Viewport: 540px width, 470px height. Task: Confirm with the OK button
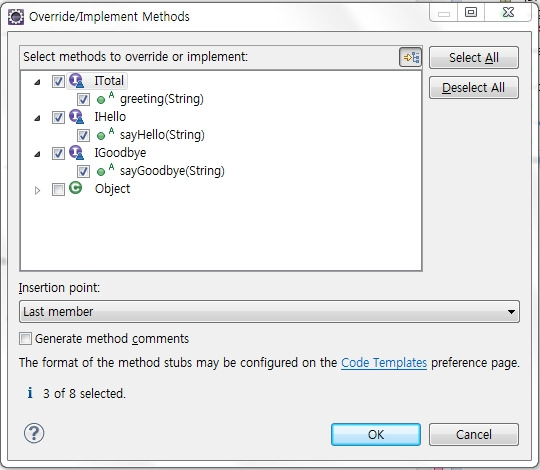pos(376,435)
